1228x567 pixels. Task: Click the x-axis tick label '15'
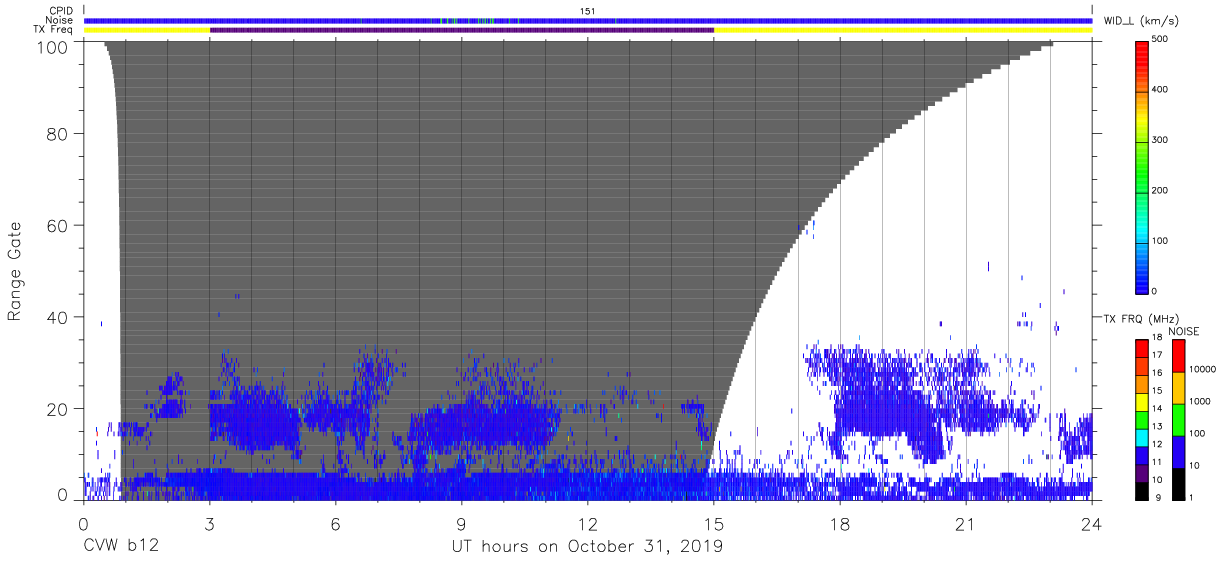714,523
